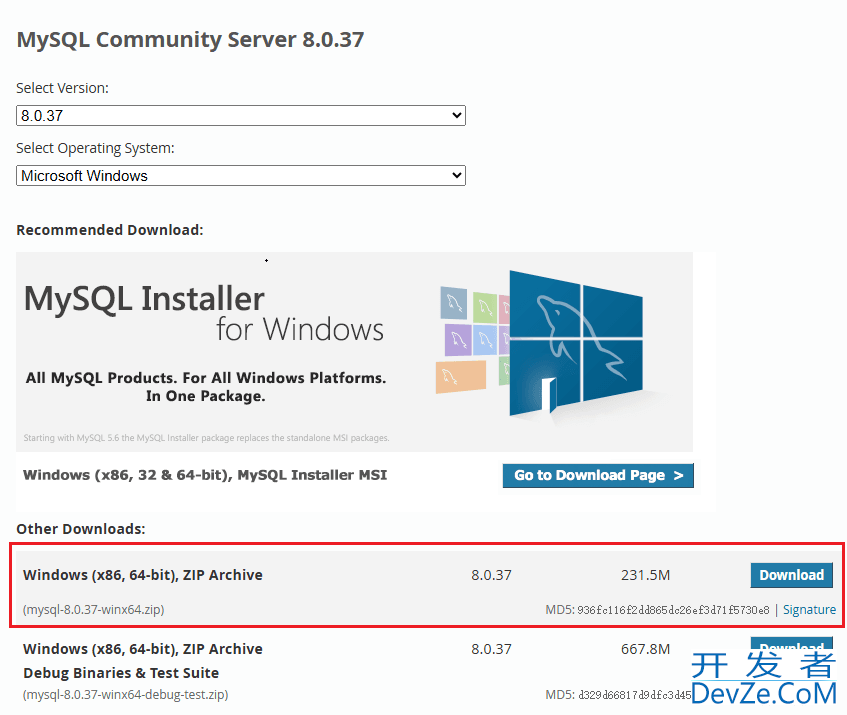Click the Select Version label

(x=62, y=88)
